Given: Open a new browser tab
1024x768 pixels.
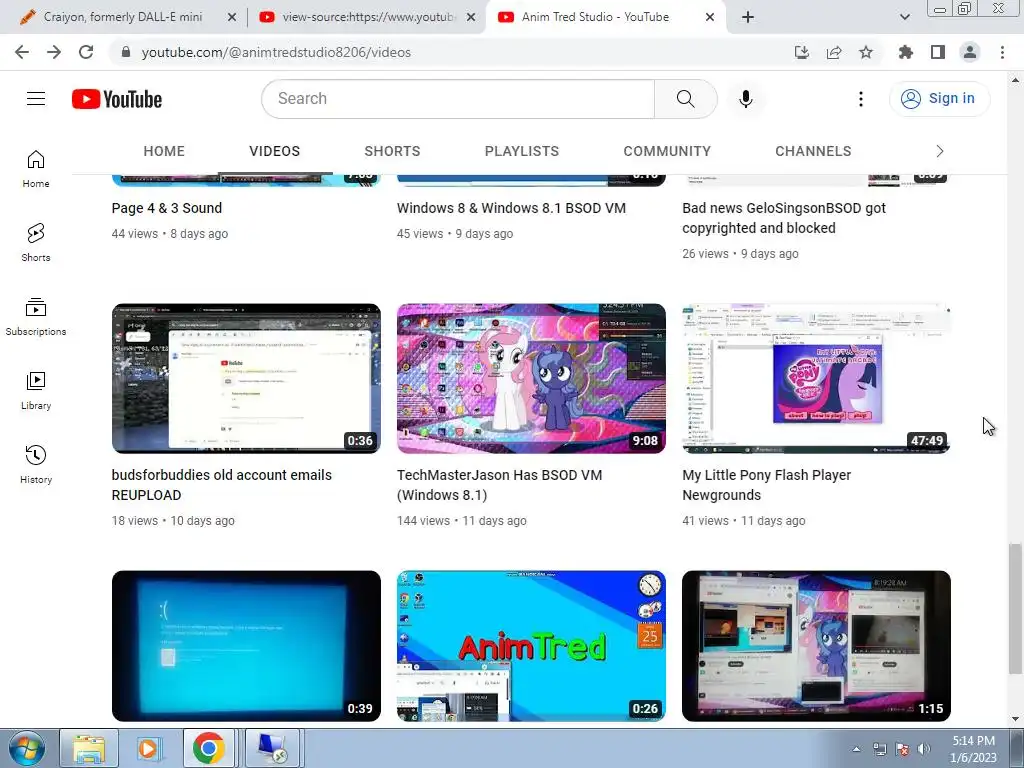Looking at the screenshot, I should (x=748, y=17).
